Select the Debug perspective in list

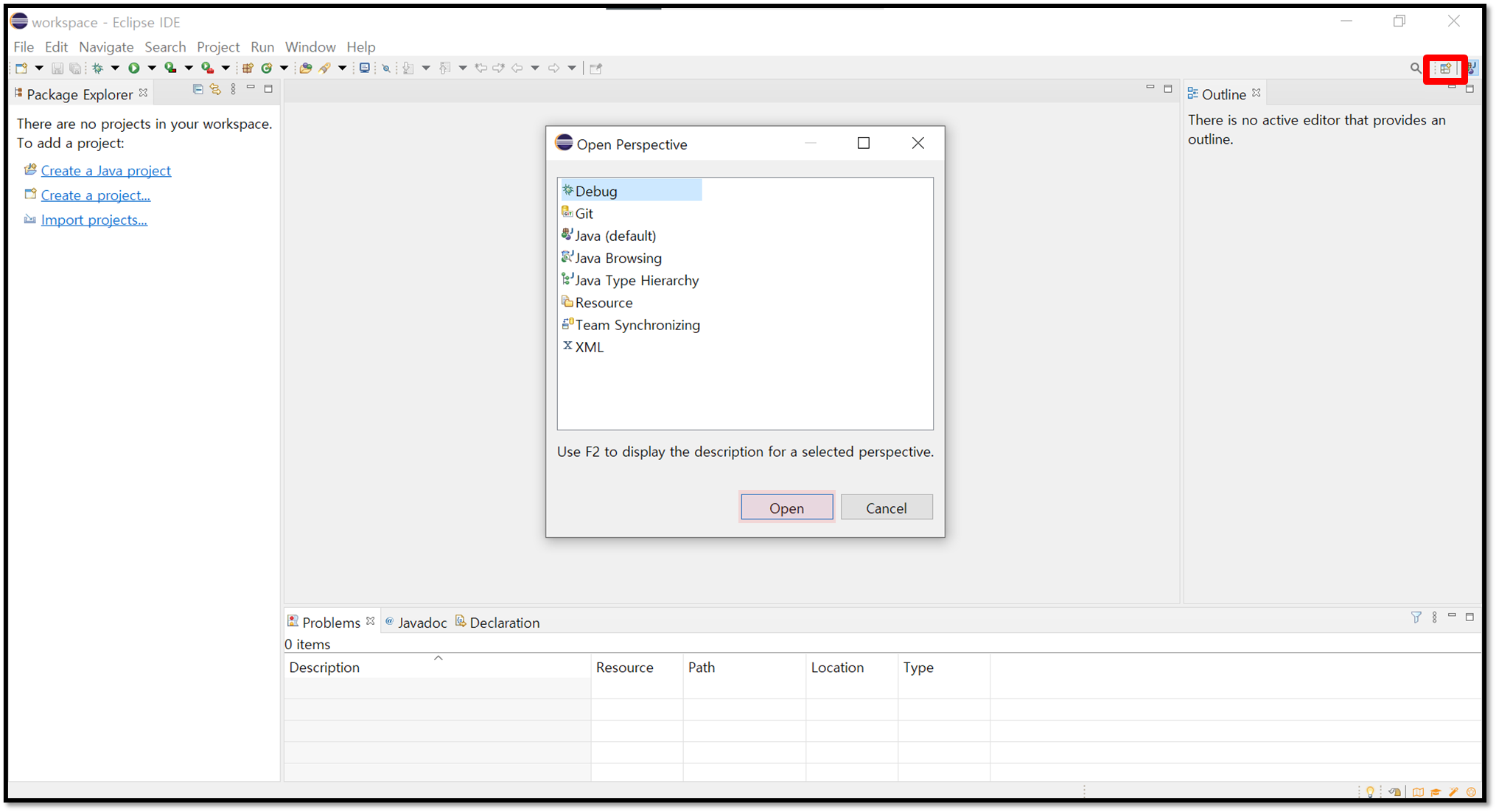[x=631, y=191]
